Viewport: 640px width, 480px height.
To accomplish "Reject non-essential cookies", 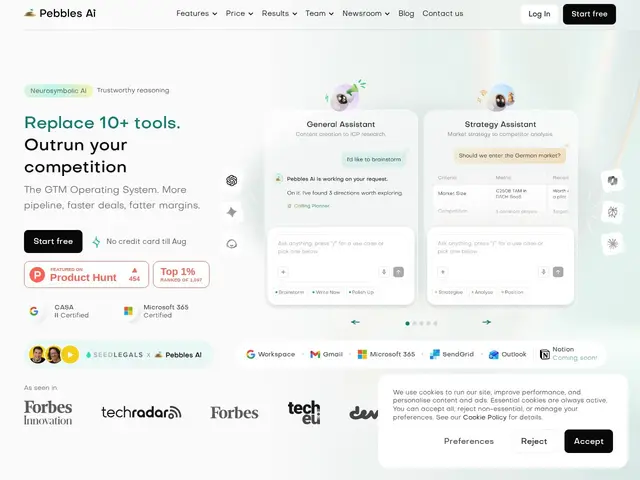I will pos(533,441).
